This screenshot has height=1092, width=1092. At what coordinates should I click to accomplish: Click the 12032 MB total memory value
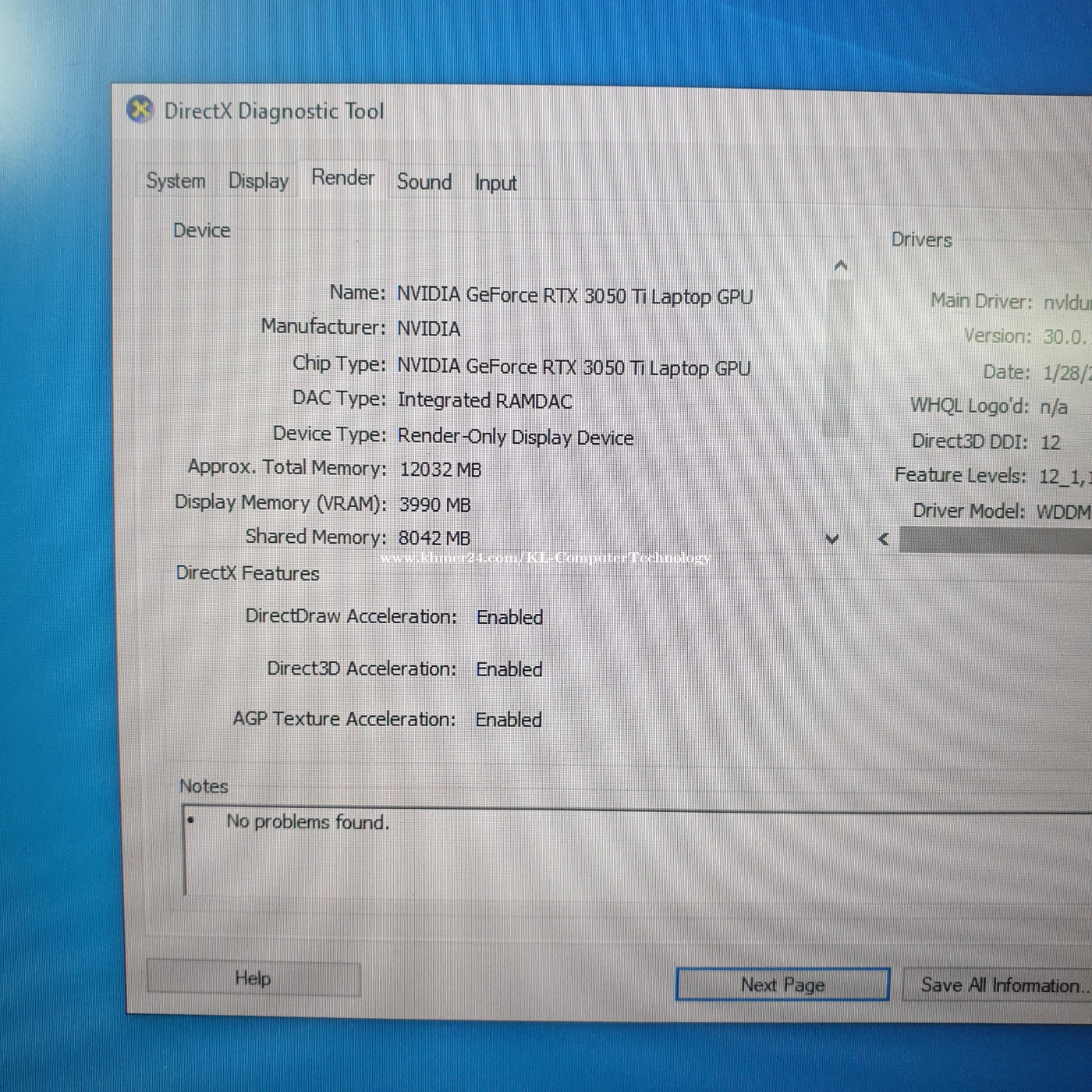[441, 470]
